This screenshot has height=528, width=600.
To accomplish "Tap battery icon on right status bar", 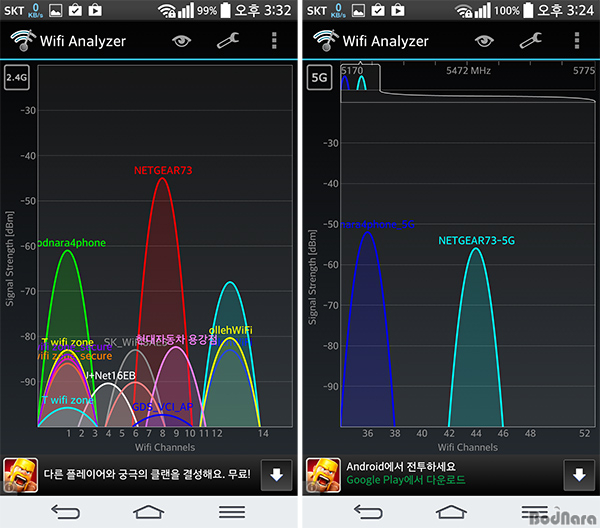I will (x=528, y=10).
